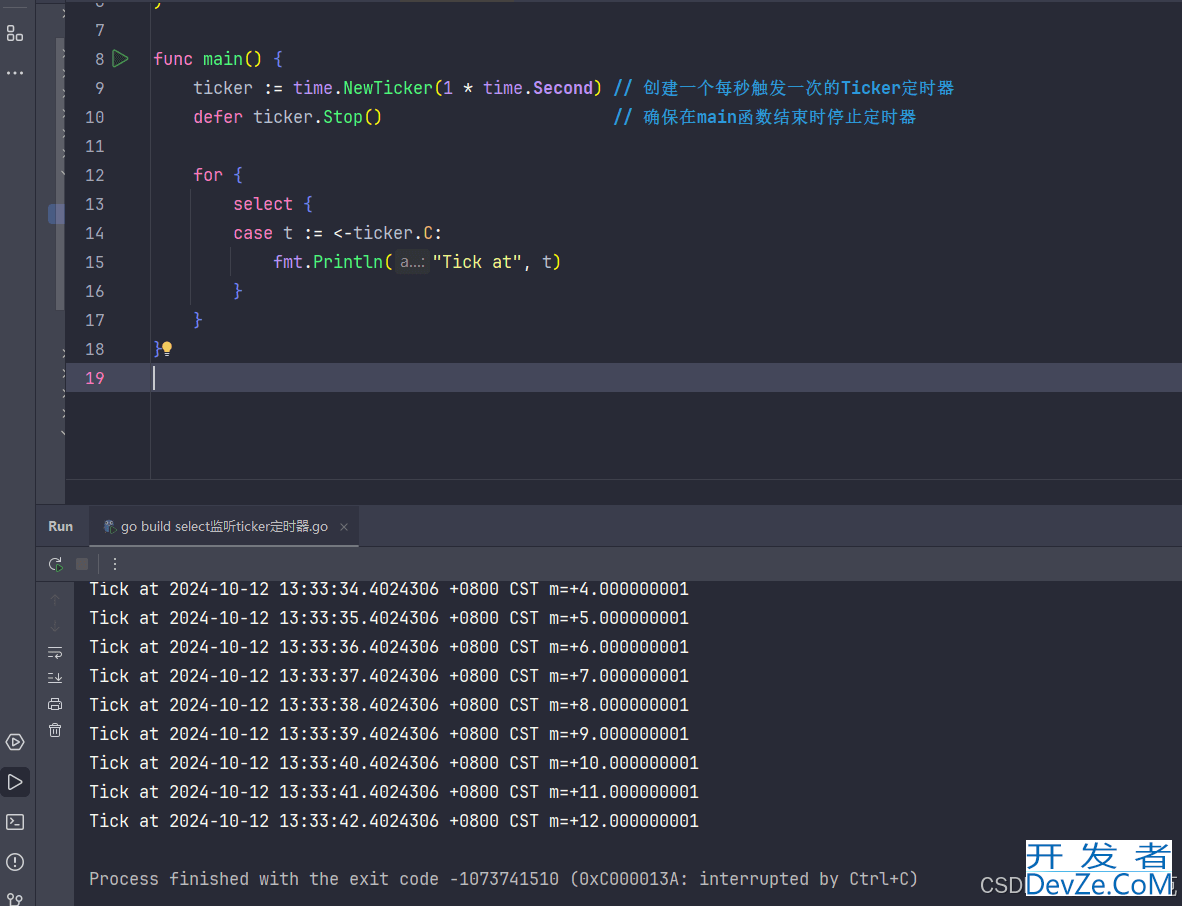Open the Terminal tool window

tap(15, 822)
